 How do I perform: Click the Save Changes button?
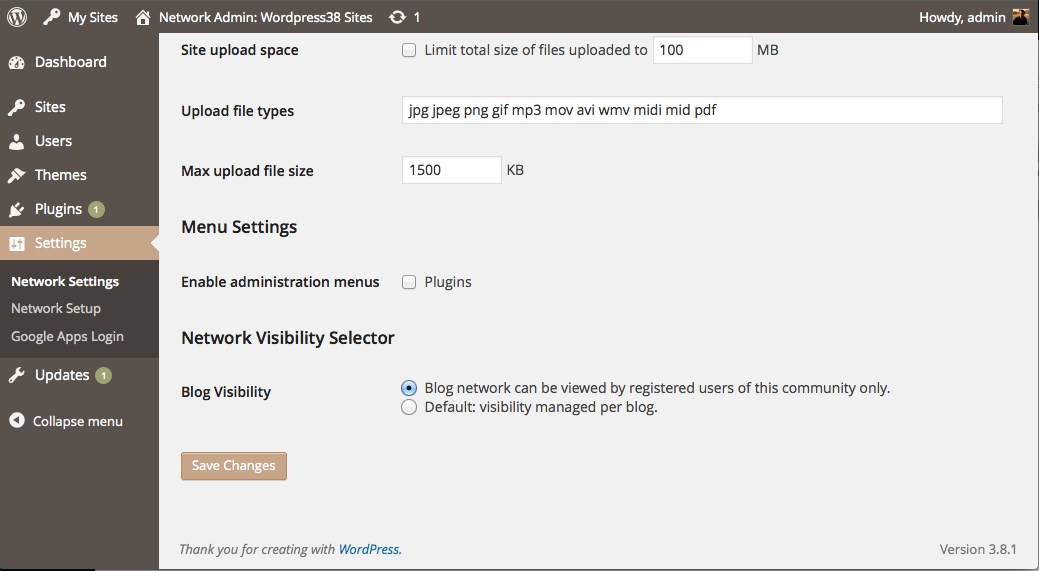(x=234, y=466)
